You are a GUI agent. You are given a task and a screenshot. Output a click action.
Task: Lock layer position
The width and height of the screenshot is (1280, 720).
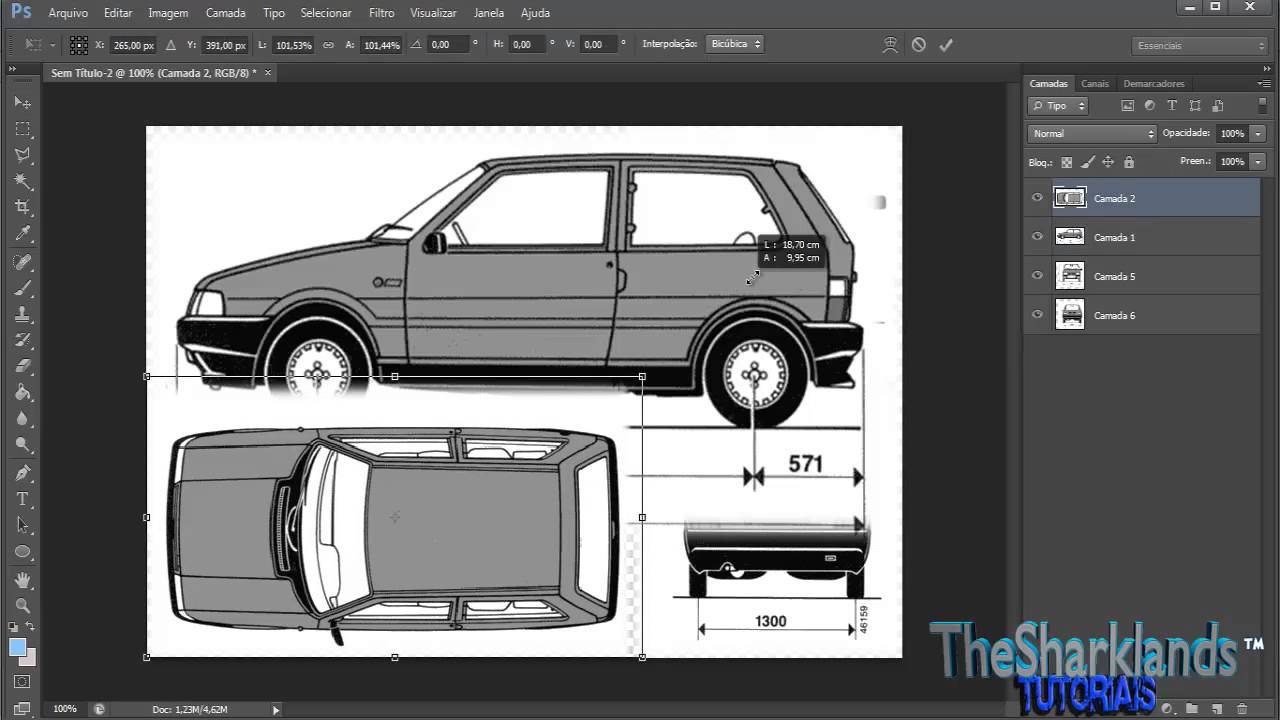1108,162
